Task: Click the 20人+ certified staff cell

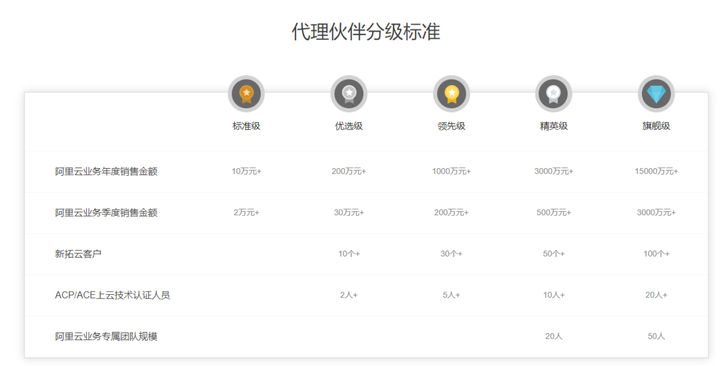Action: [656, 295]
